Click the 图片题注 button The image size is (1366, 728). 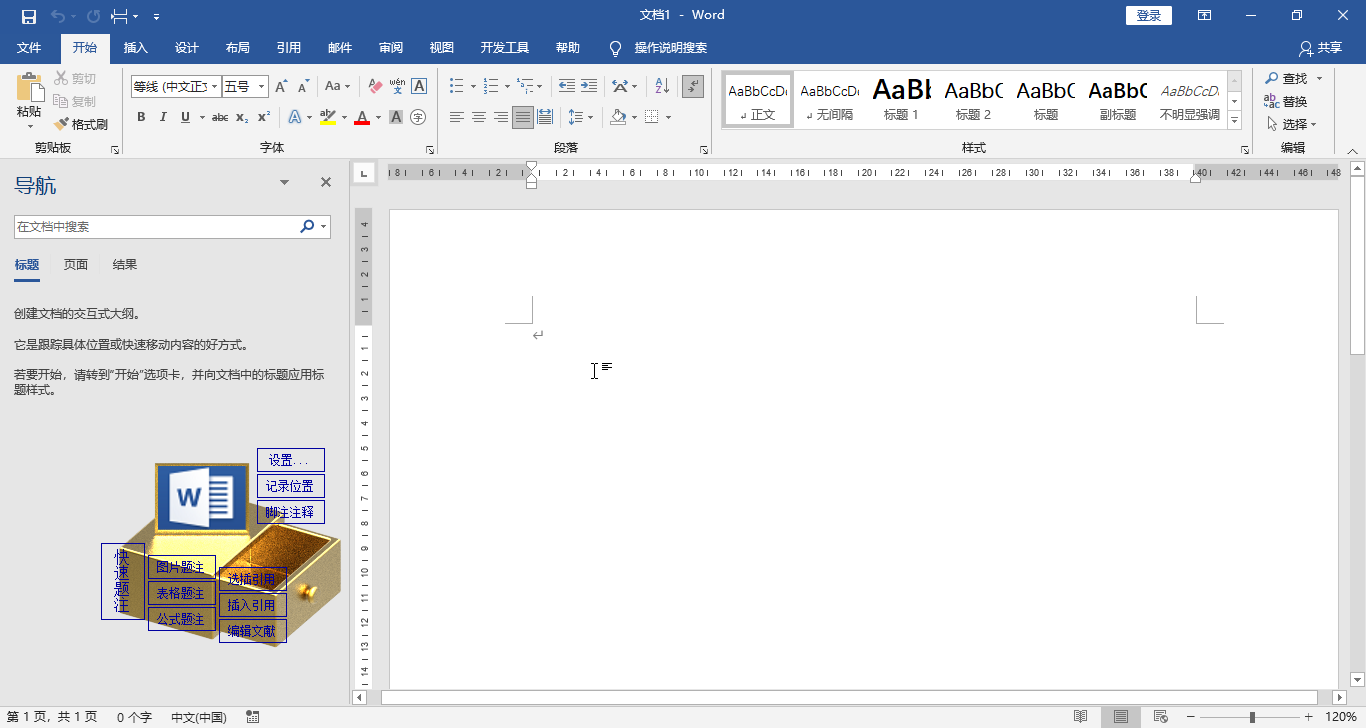click(x=181, y=567)
